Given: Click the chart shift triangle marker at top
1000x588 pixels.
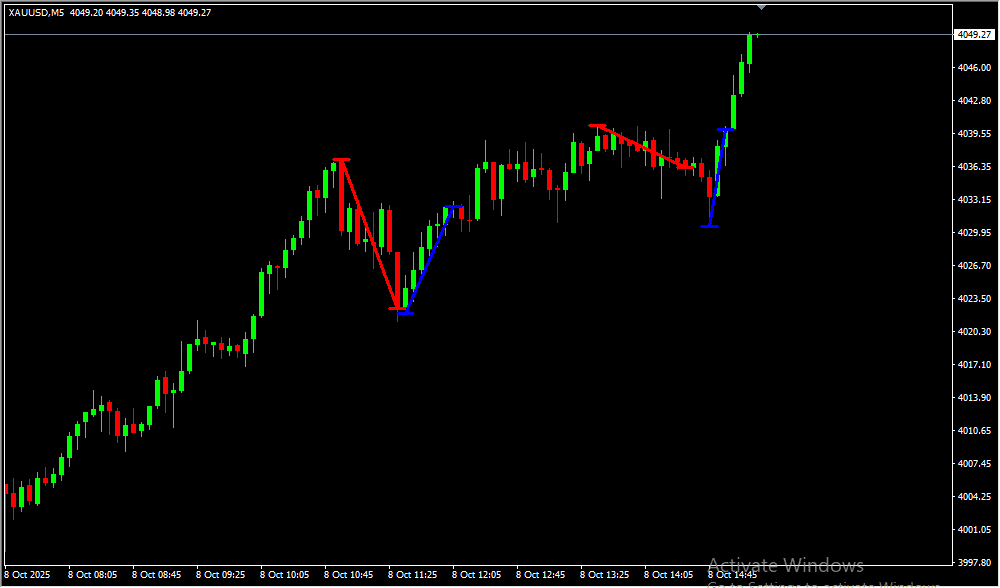Looking at the screenshot, I should tap(762, 7).
